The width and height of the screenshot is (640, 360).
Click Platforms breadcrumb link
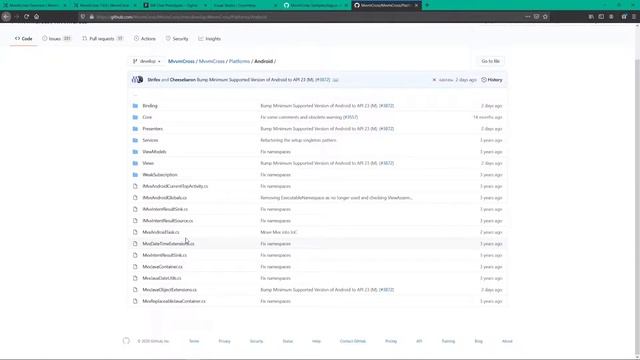click(x=239, y=61)
